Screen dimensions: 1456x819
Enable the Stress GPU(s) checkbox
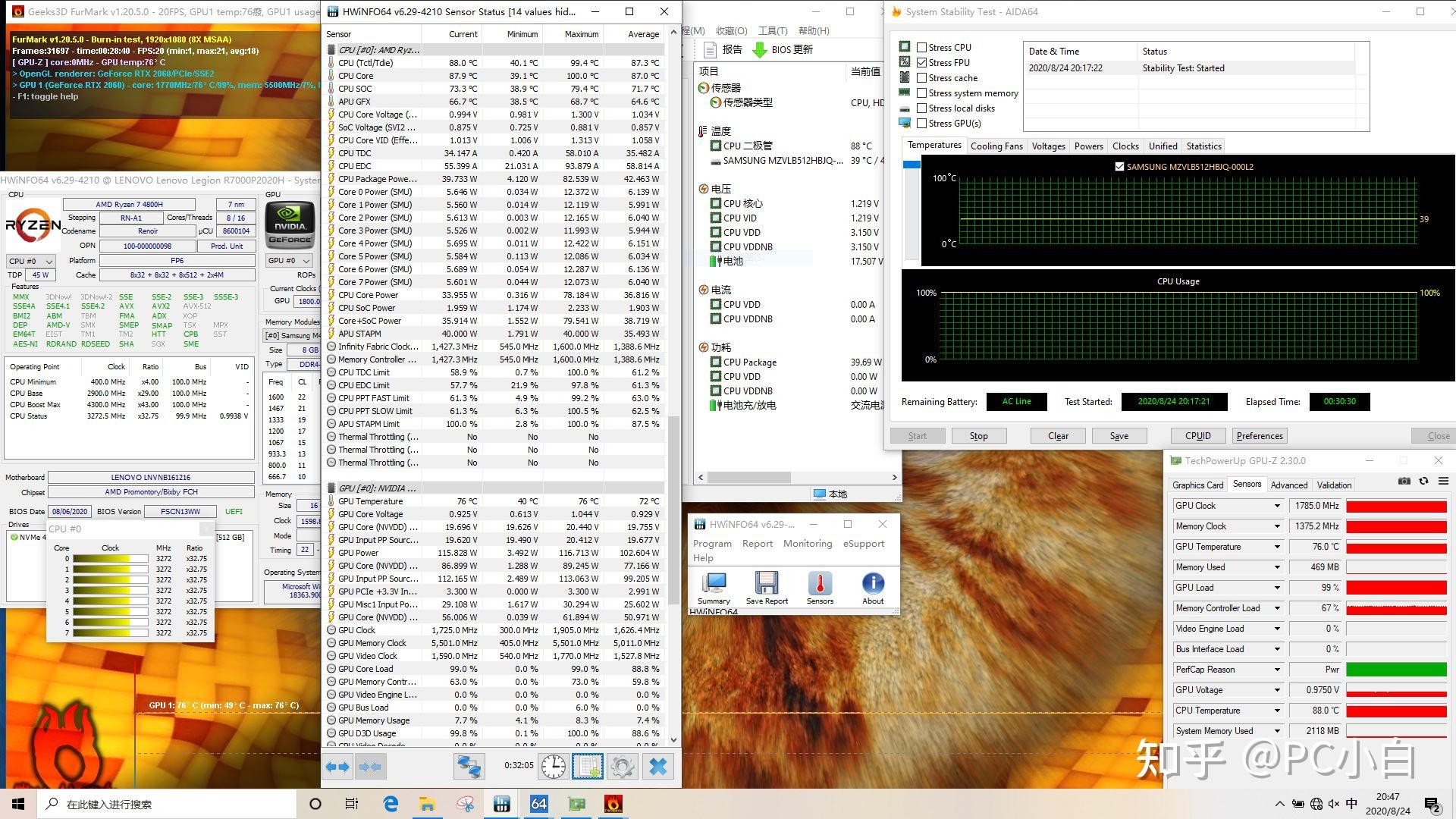pos(921,124)
